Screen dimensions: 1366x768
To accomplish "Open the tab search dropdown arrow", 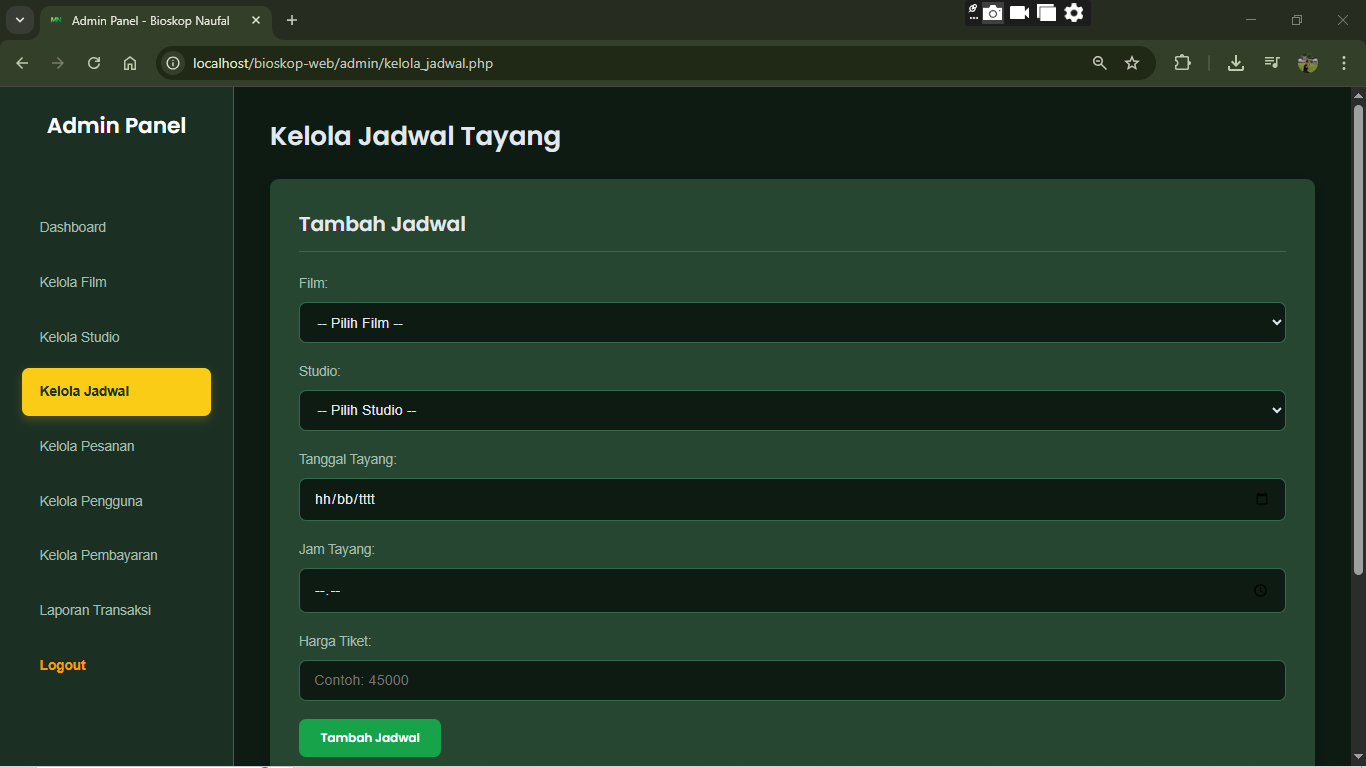I will click(x=19, y=20).
